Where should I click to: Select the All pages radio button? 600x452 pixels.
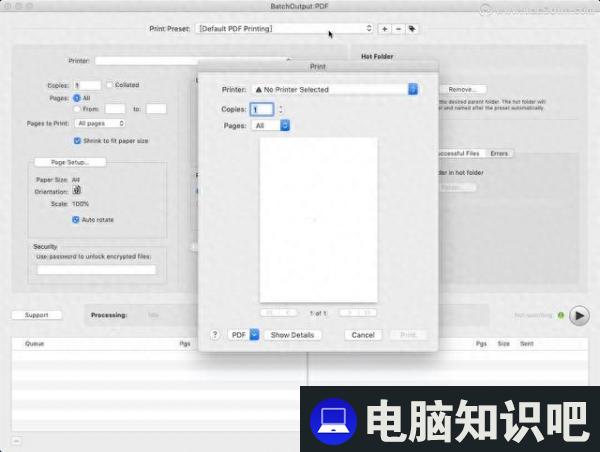[x=77, y=98]
